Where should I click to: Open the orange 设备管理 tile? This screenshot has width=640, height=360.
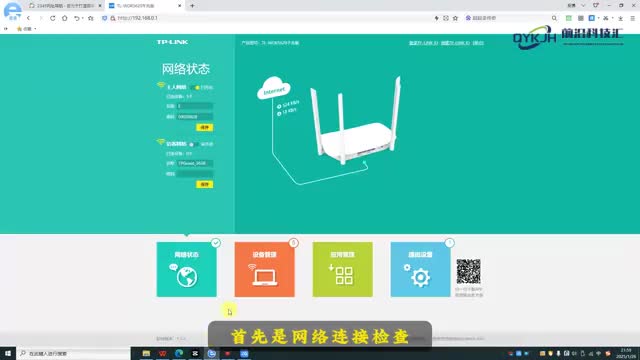pos(264,269)
